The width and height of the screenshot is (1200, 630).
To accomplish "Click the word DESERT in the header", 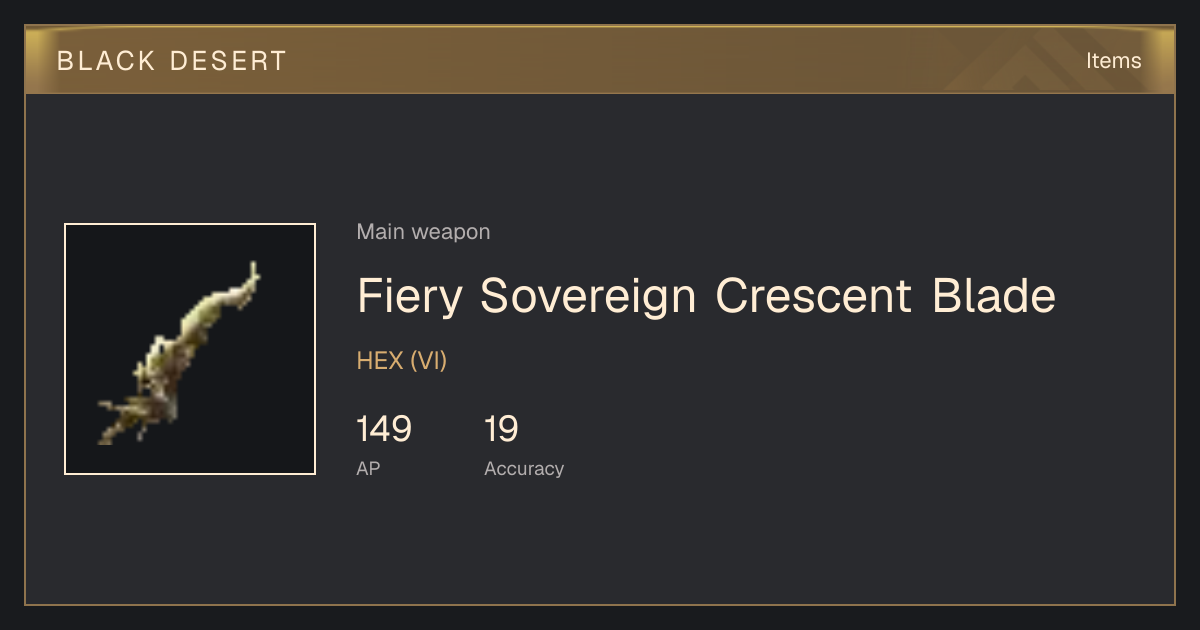I will click(228, 61).
